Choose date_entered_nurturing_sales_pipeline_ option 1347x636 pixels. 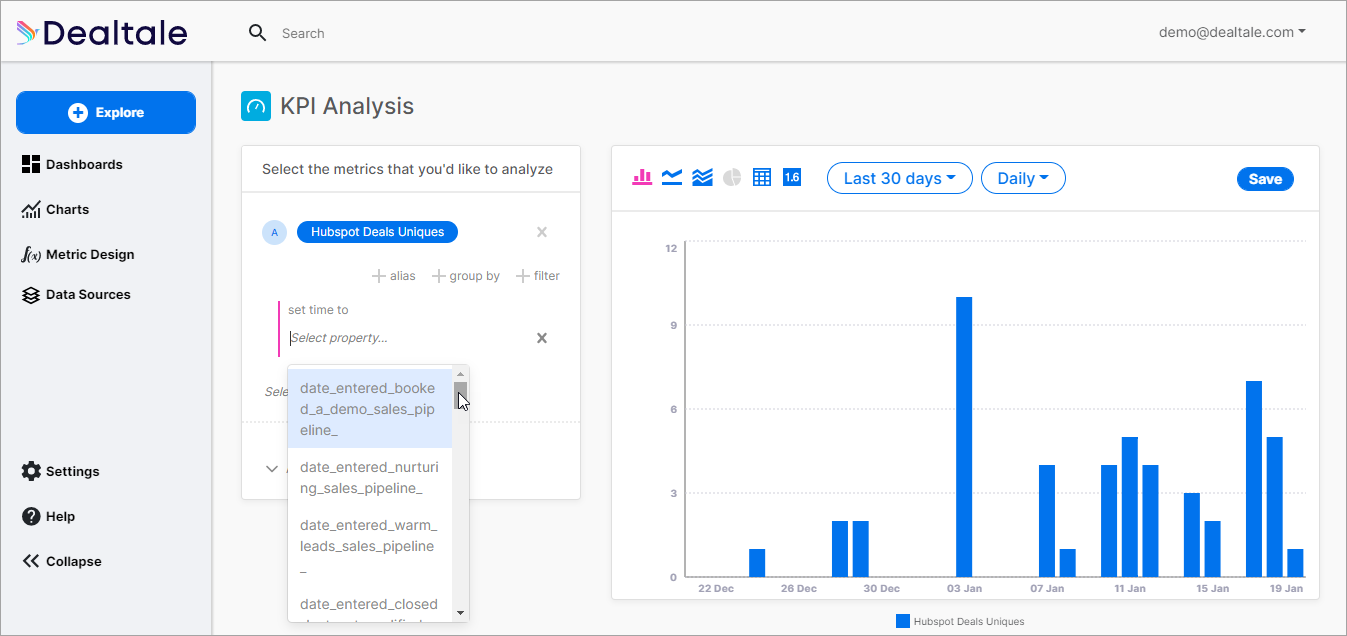369,477
